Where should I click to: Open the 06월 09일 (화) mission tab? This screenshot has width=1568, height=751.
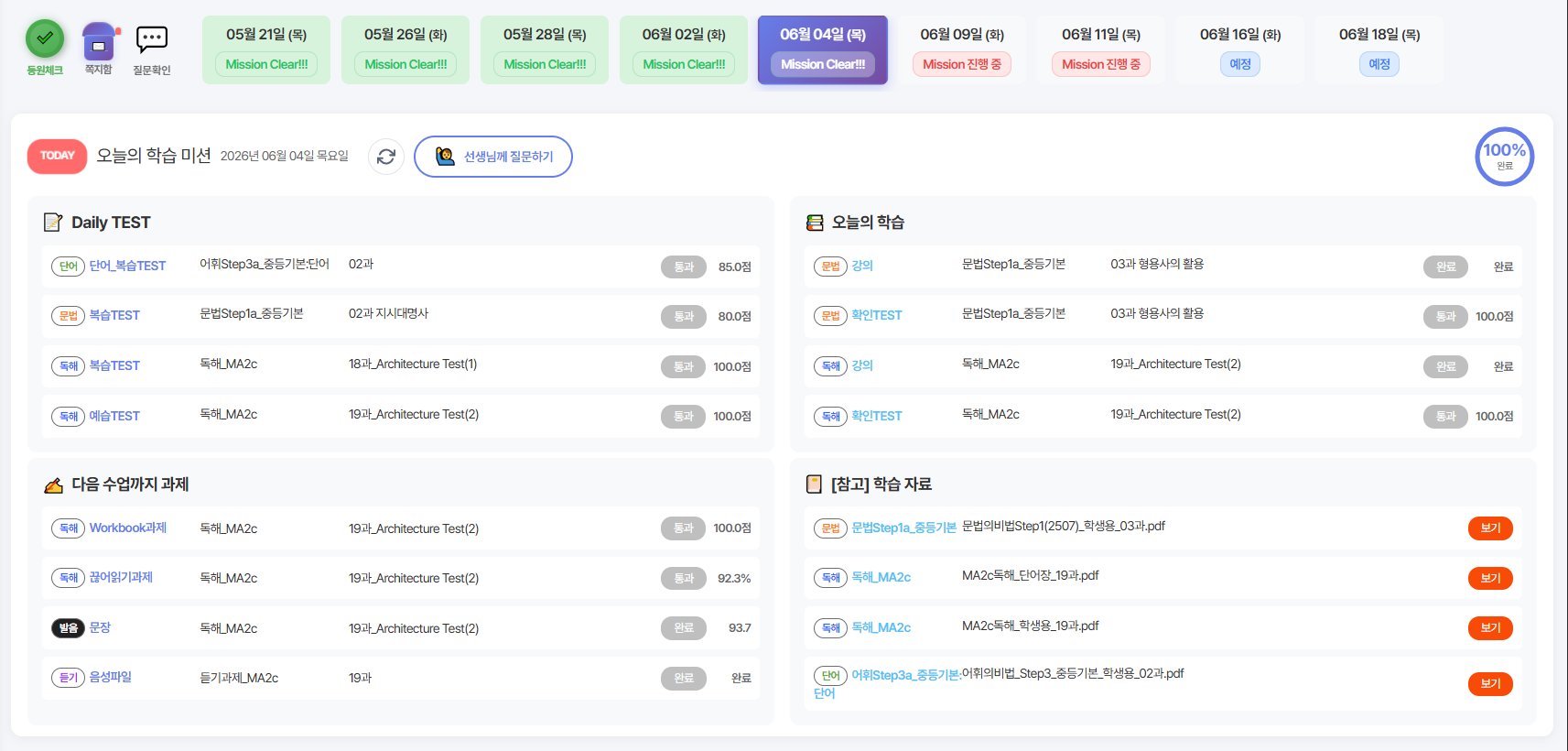click(962, 49)
